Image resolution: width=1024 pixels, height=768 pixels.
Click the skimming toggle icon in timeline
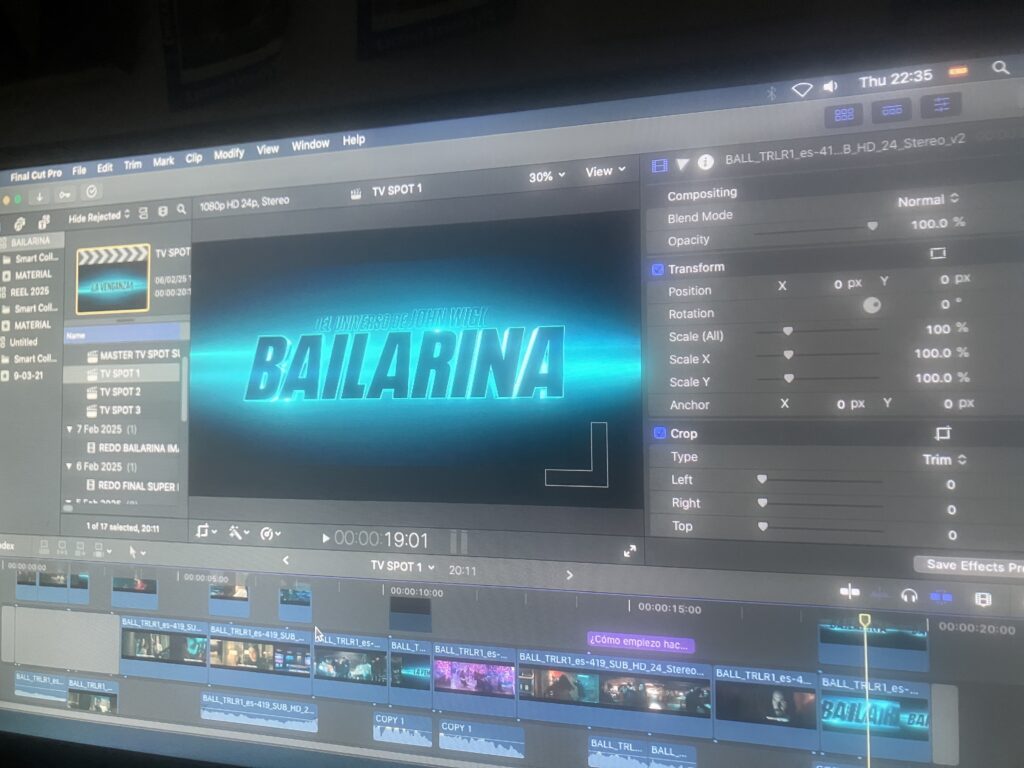[x=849, y=592]
